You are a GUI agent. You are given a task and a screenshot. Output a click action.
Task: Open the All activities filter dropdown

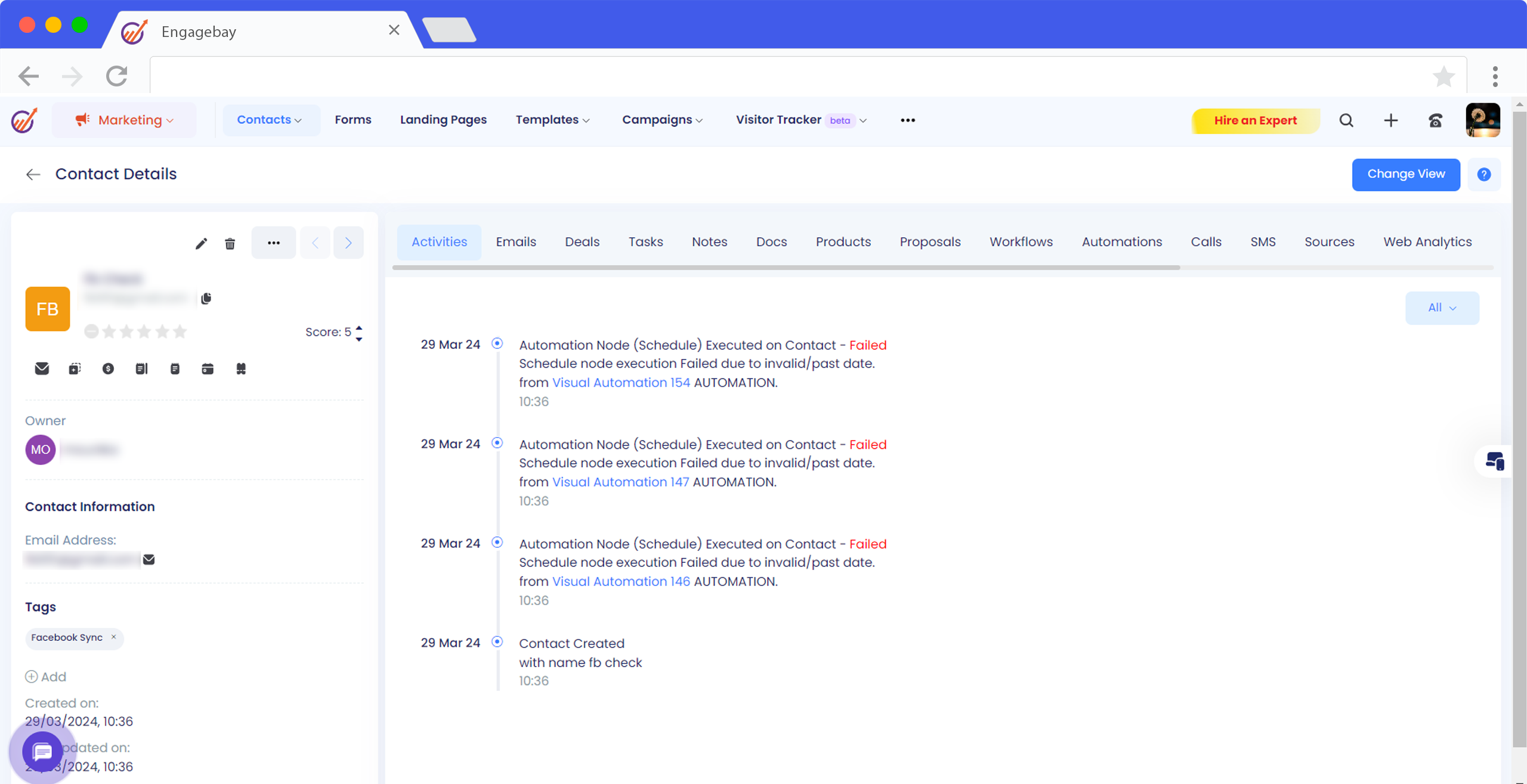[x=1442, y=308]
